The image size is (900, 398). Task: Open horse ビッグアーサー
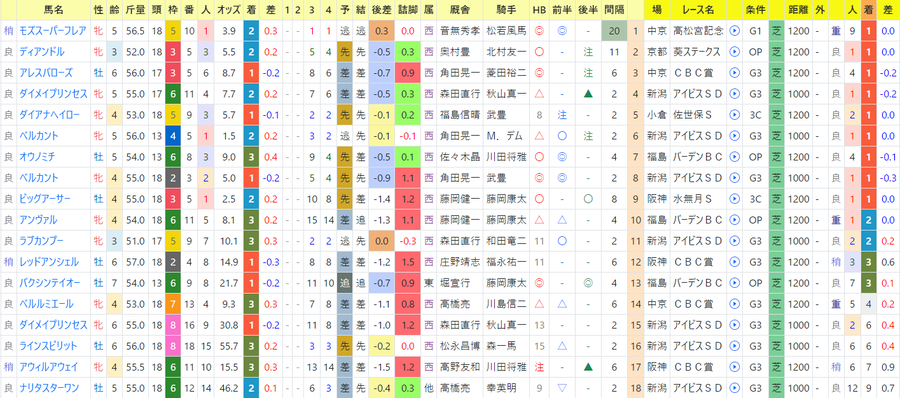click(x=45, y=199)
